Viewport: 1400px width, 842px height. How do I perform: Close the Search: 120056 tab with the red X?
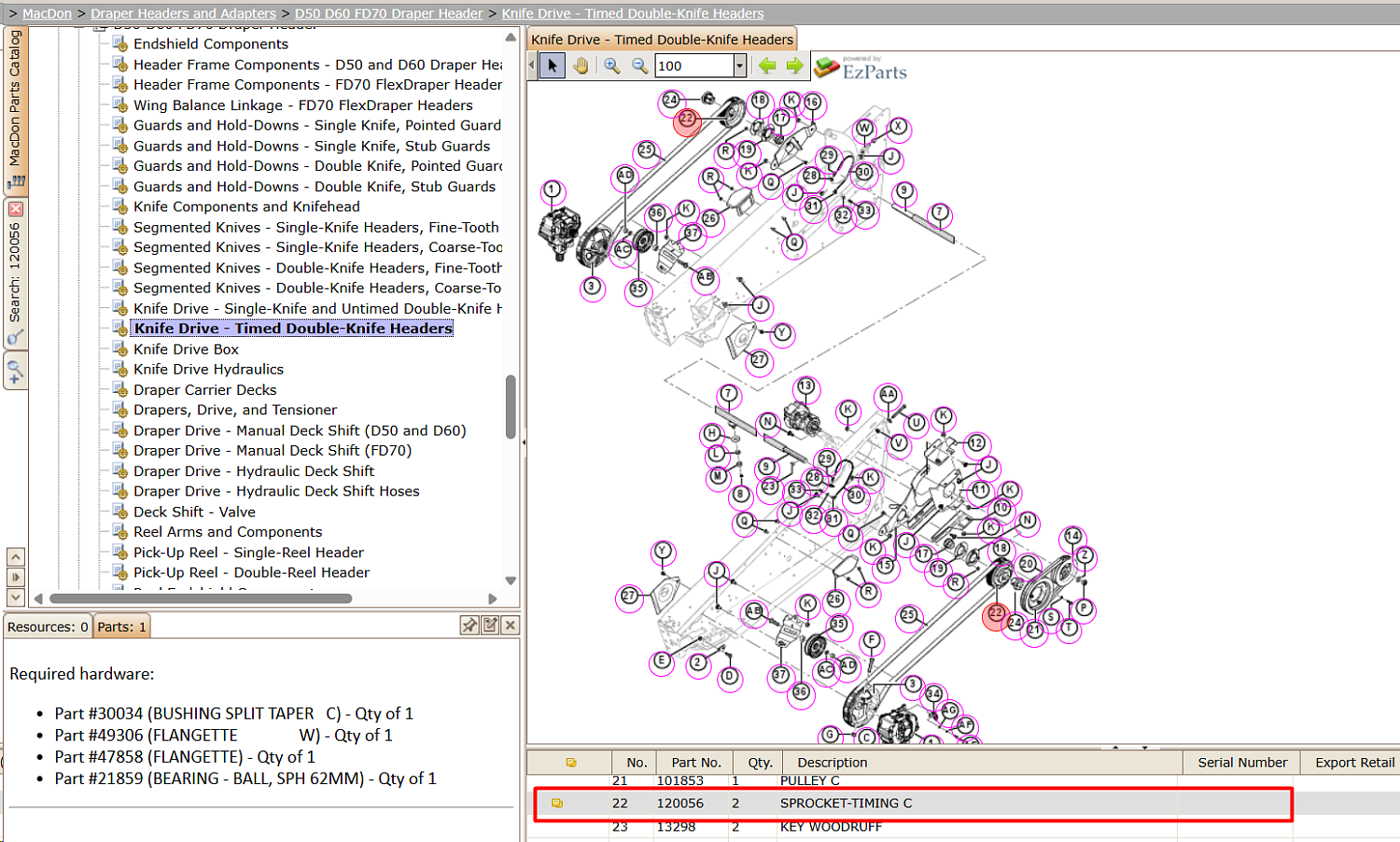pos(16,209)
